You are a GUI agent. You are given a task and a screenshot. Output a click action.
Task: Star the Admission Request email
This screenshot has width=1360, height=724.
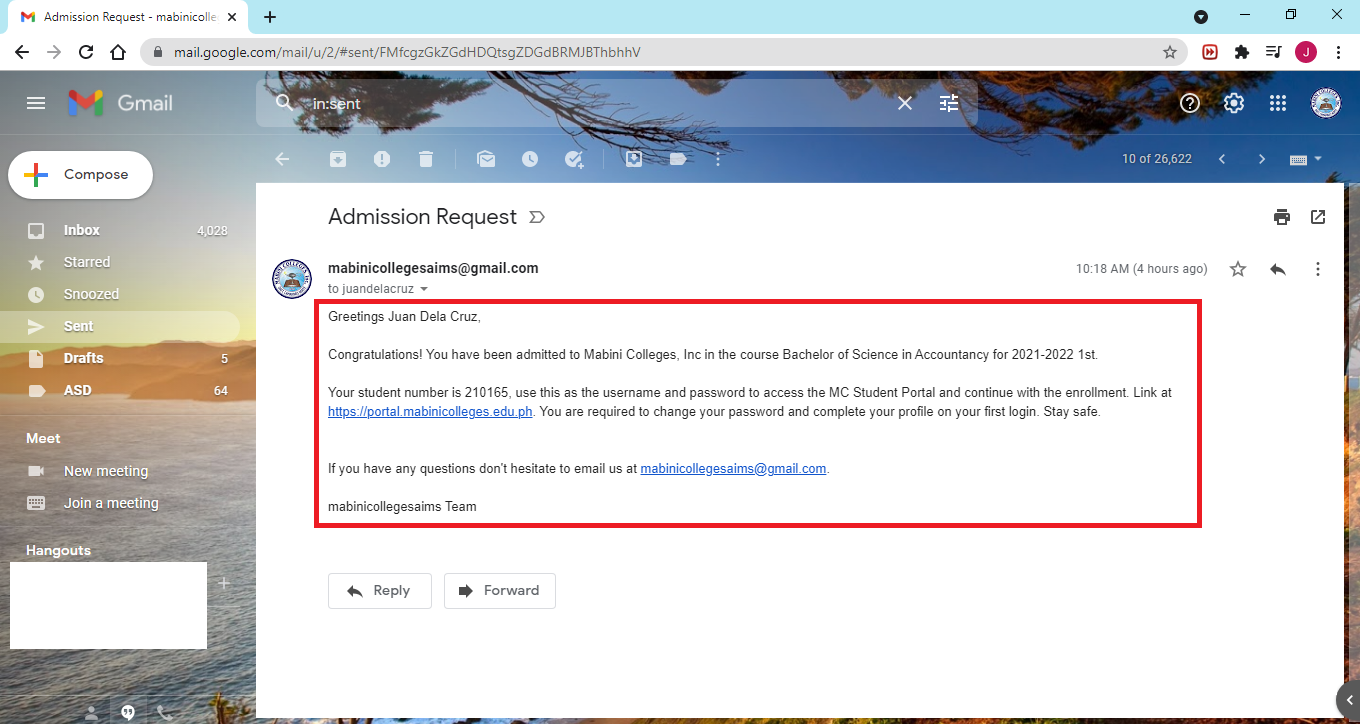1238,269
